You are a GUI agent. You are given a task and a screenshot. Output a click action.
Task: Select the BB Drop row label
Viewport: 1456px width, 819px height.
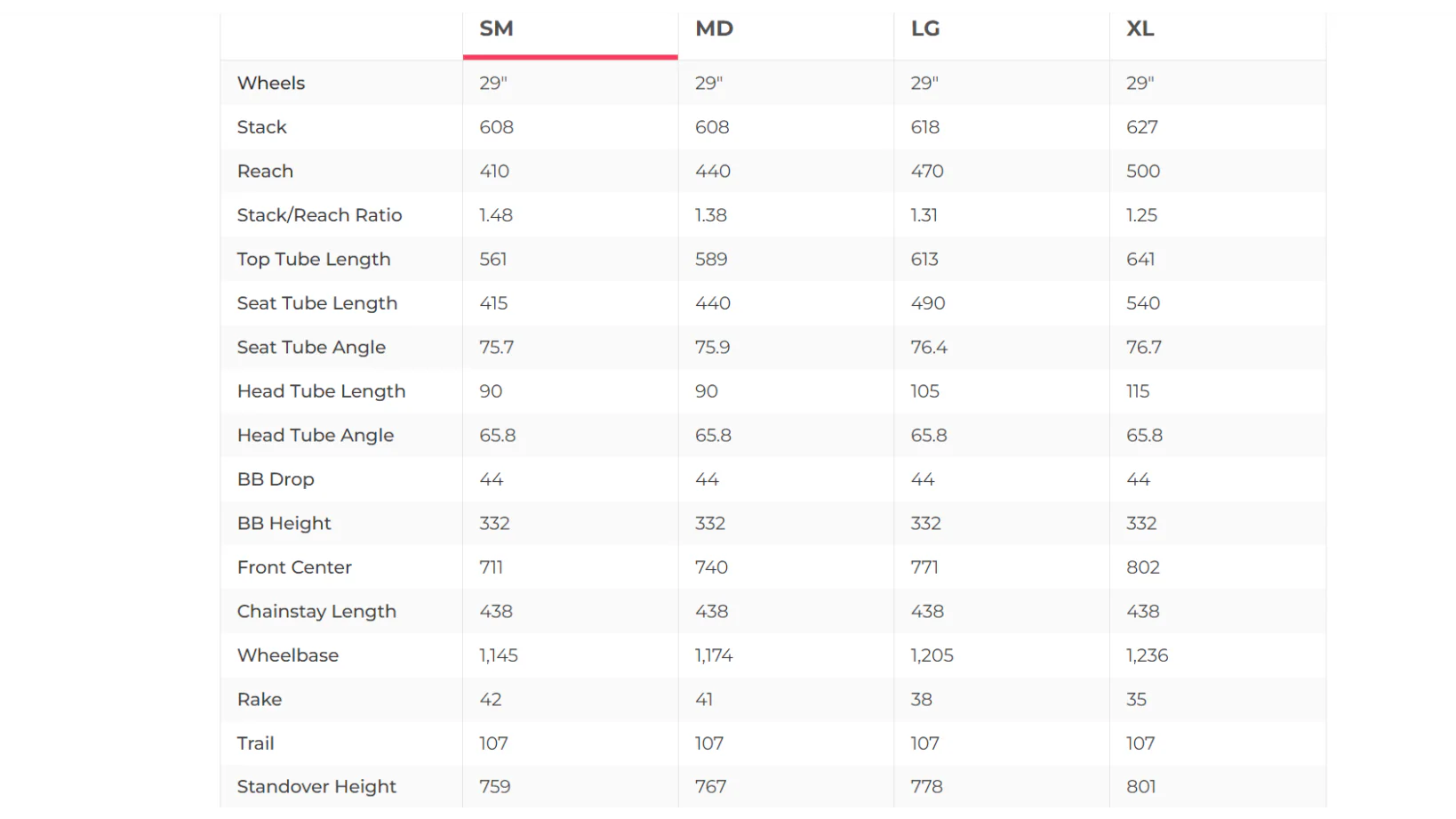coord(276,479)
